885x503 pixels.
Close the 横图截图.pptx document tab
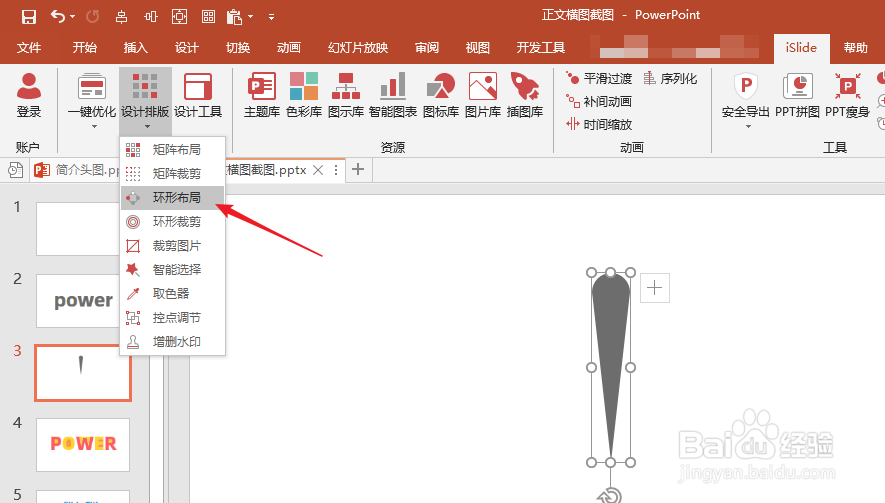318,170
